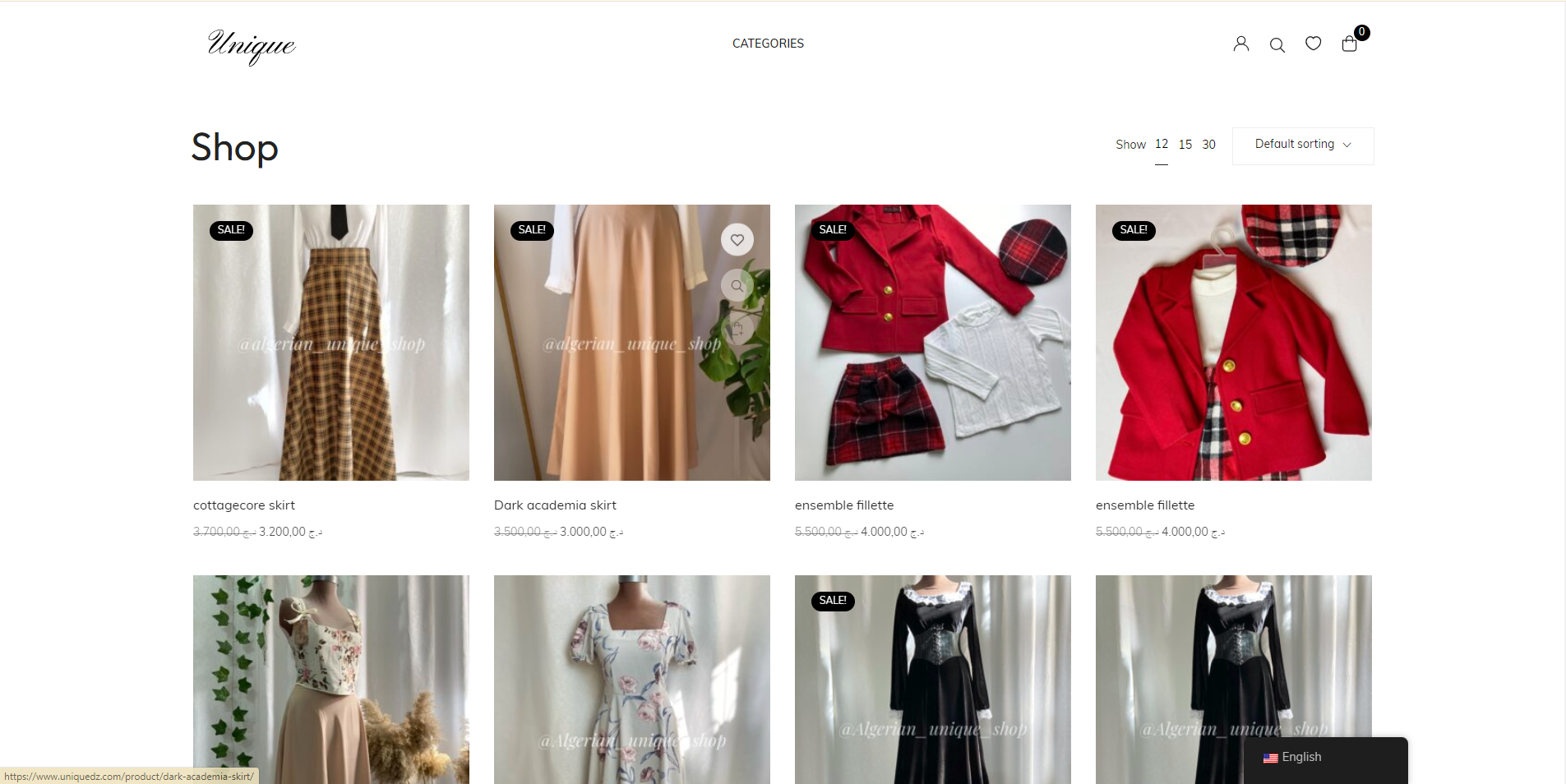Image resolution: width=1566 pixels, height=784 pixels.
Task: Open first ensemble fillette product title
Action: click(844, 505)
